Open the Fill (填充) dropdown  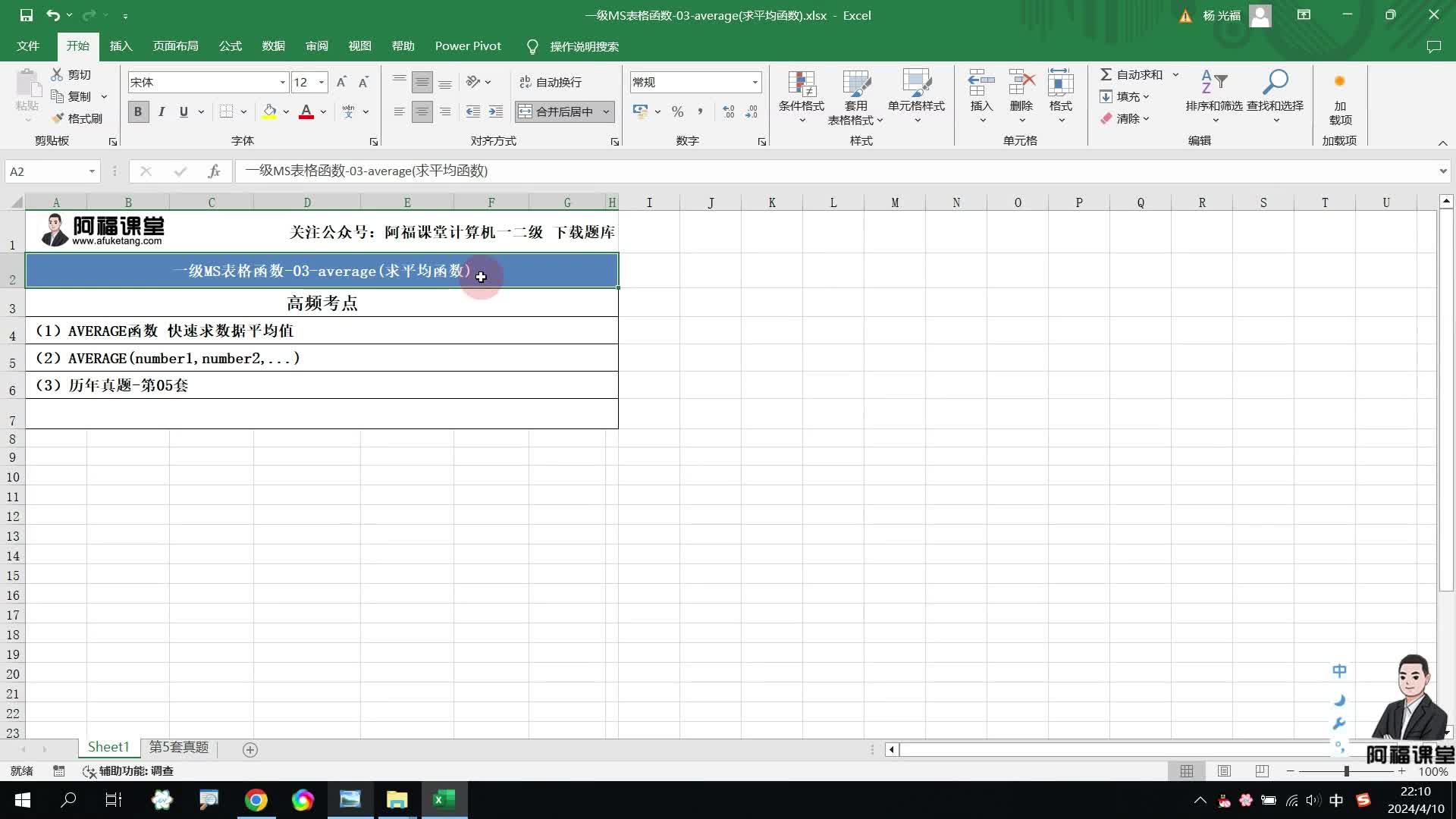tap(1125, 96)
